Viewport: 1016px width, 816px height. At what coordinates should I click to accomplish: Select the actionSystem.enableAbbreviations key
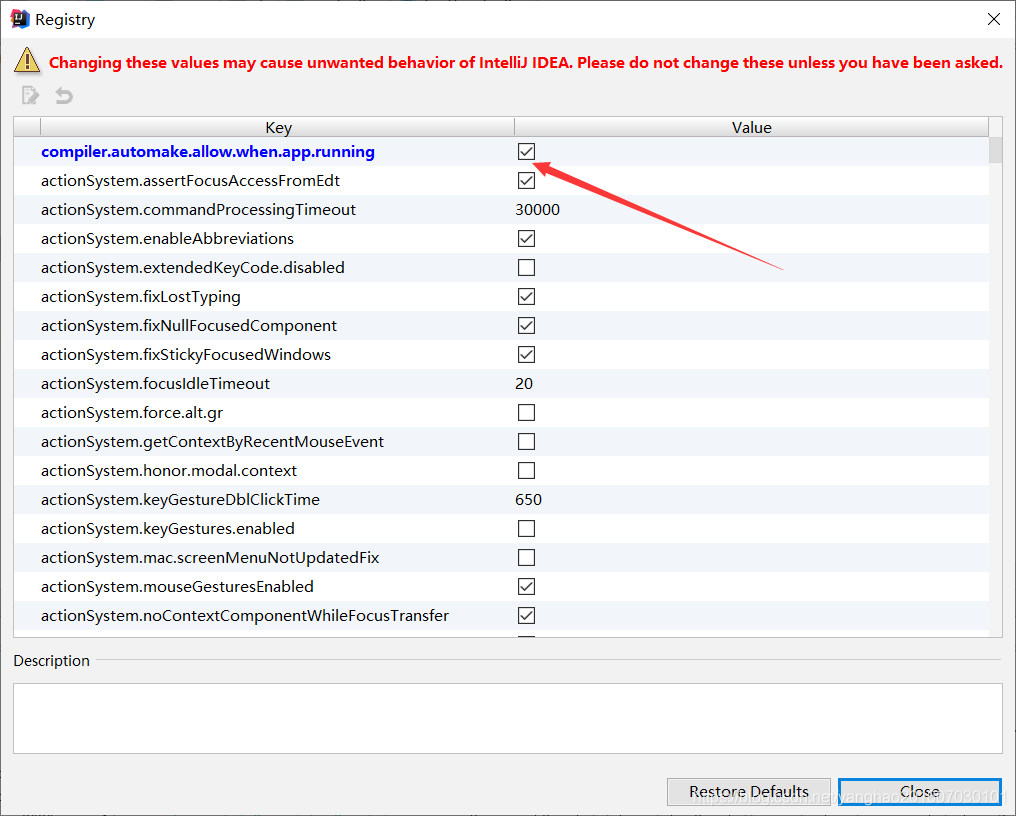[167, 239]
